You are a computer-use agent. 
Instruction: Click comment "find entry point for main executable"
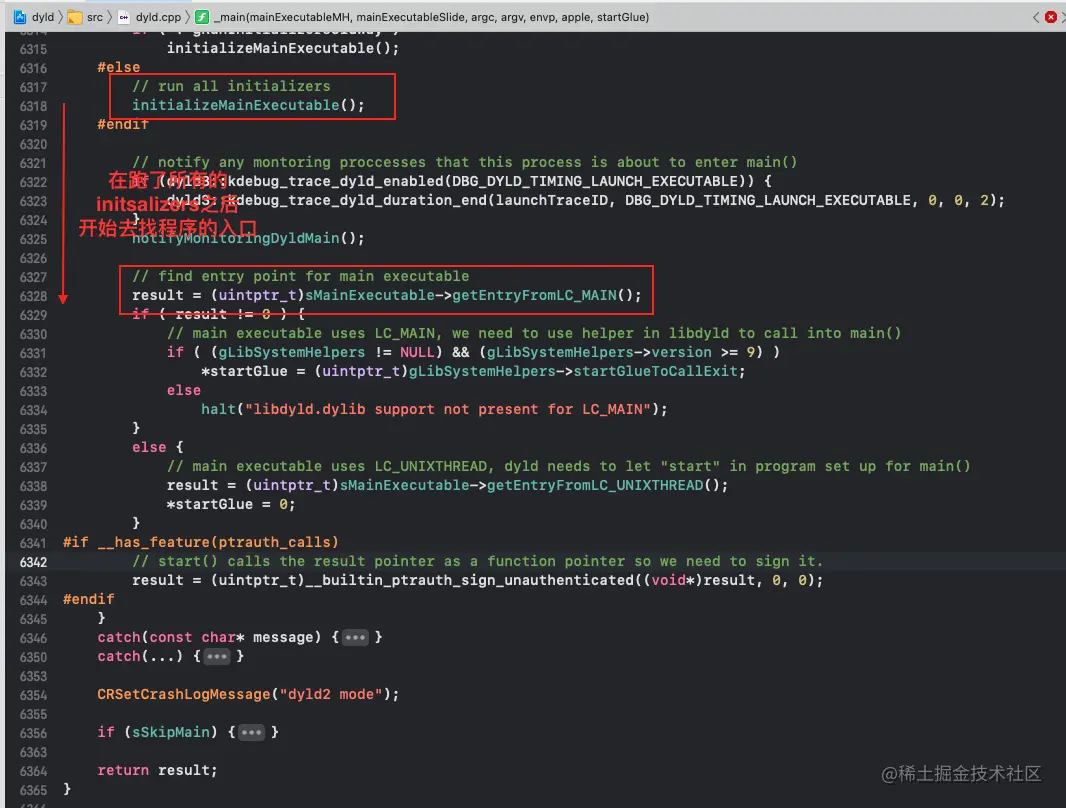300,276
